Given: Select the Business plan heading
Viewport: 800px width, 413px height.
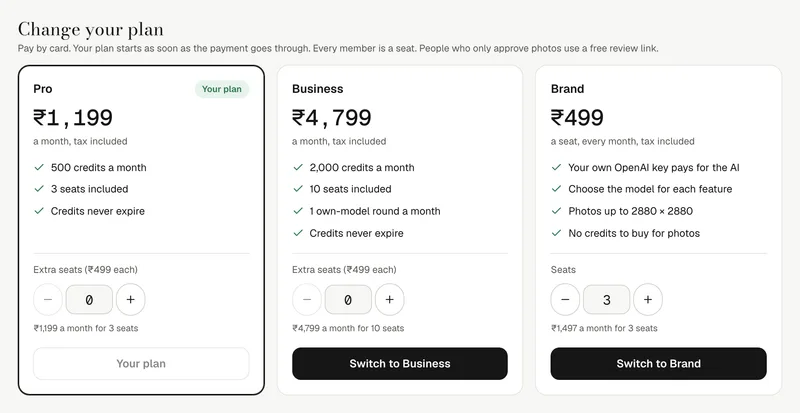Looking at the screenshot, I should tap(317, 89).
